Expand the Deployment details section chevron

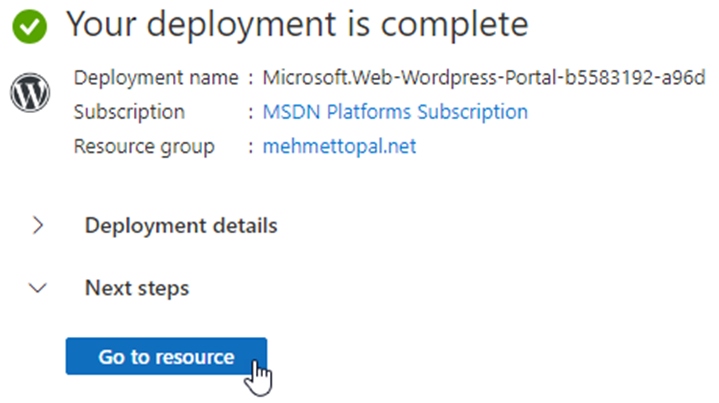(x=38, y=226)
